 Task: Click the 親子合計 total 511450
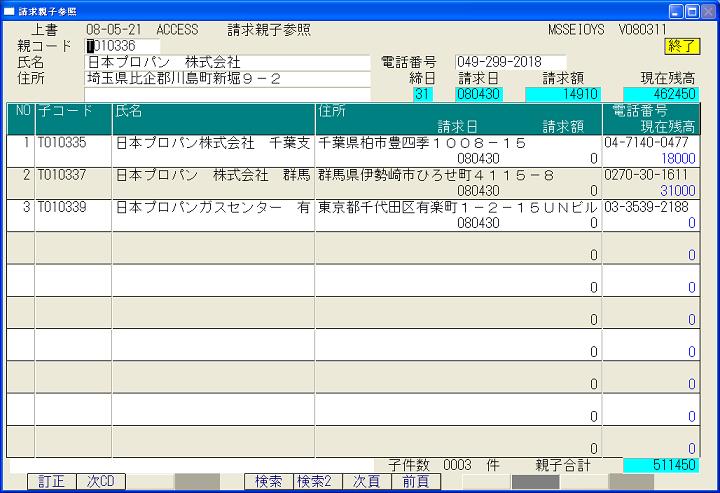pos(661,465)
